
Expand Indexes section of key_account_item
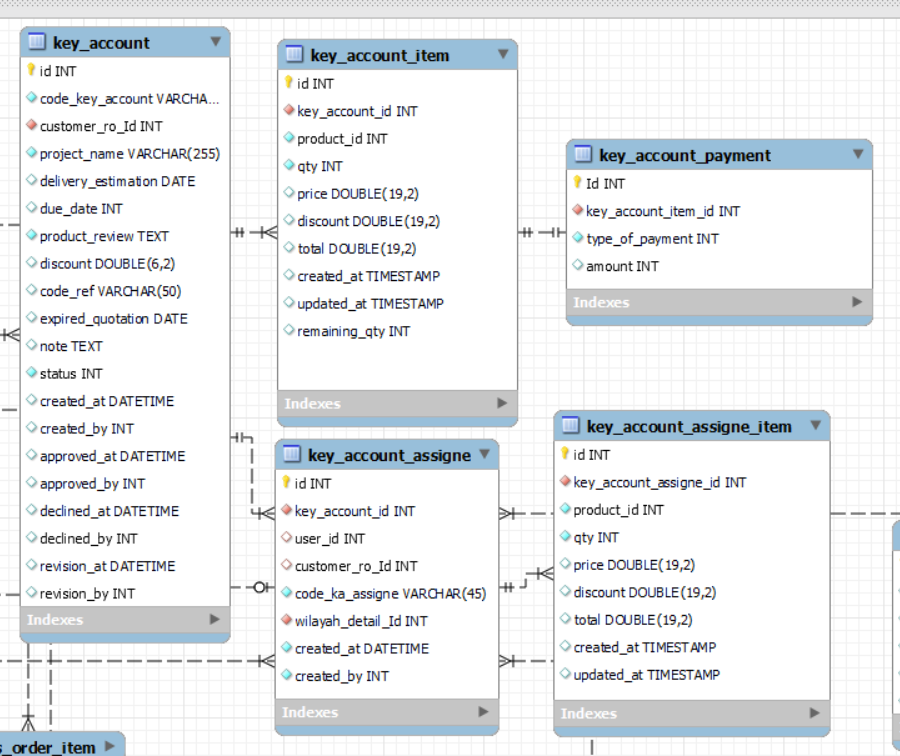point(502,403)
